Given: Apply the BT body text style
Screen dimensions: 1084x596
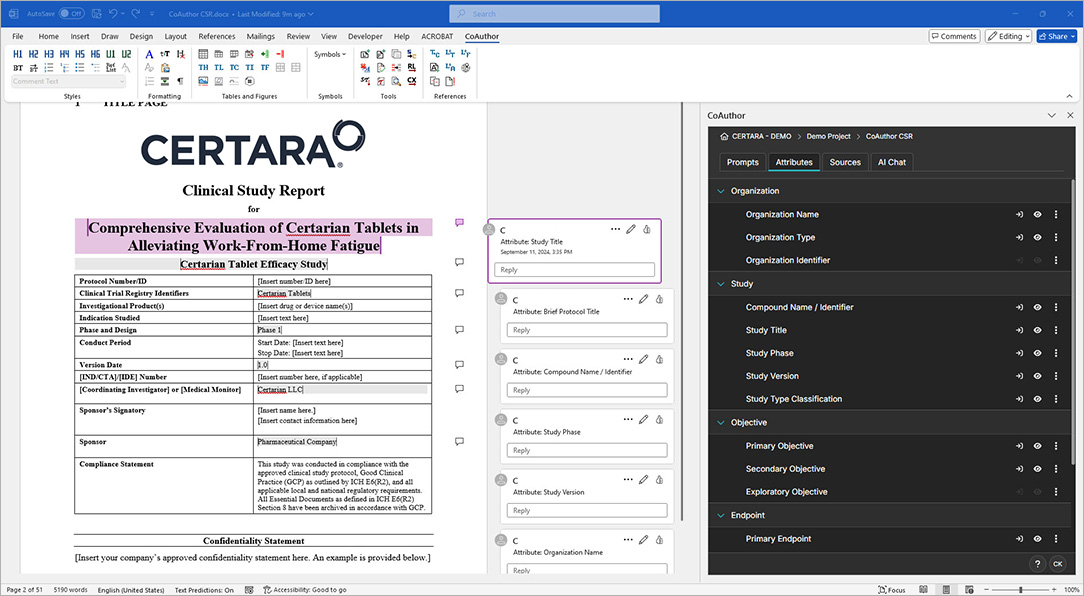Looking at the screenshot, I should (x=18, y=68).
